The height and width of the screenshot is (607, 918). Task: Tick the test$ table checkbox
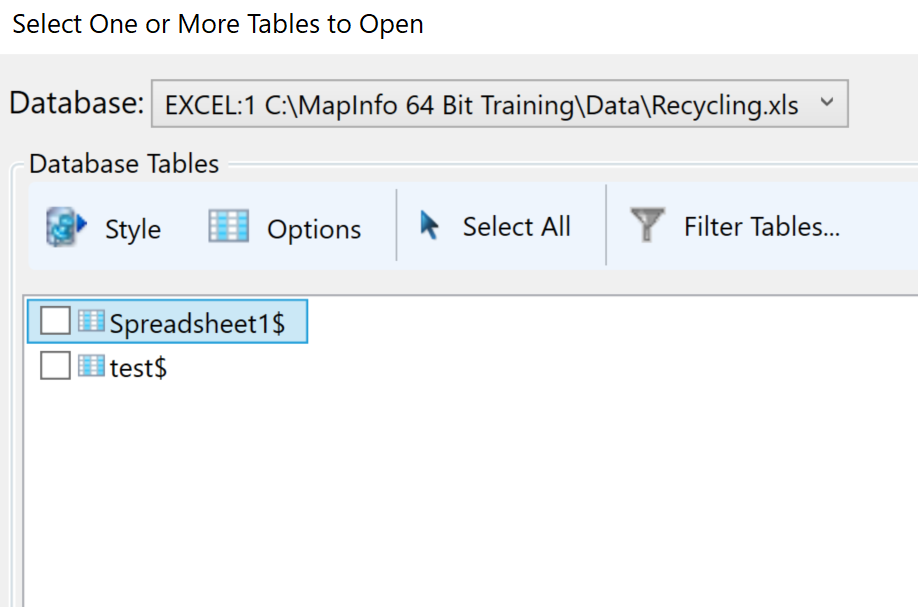(x=55, y=365)
